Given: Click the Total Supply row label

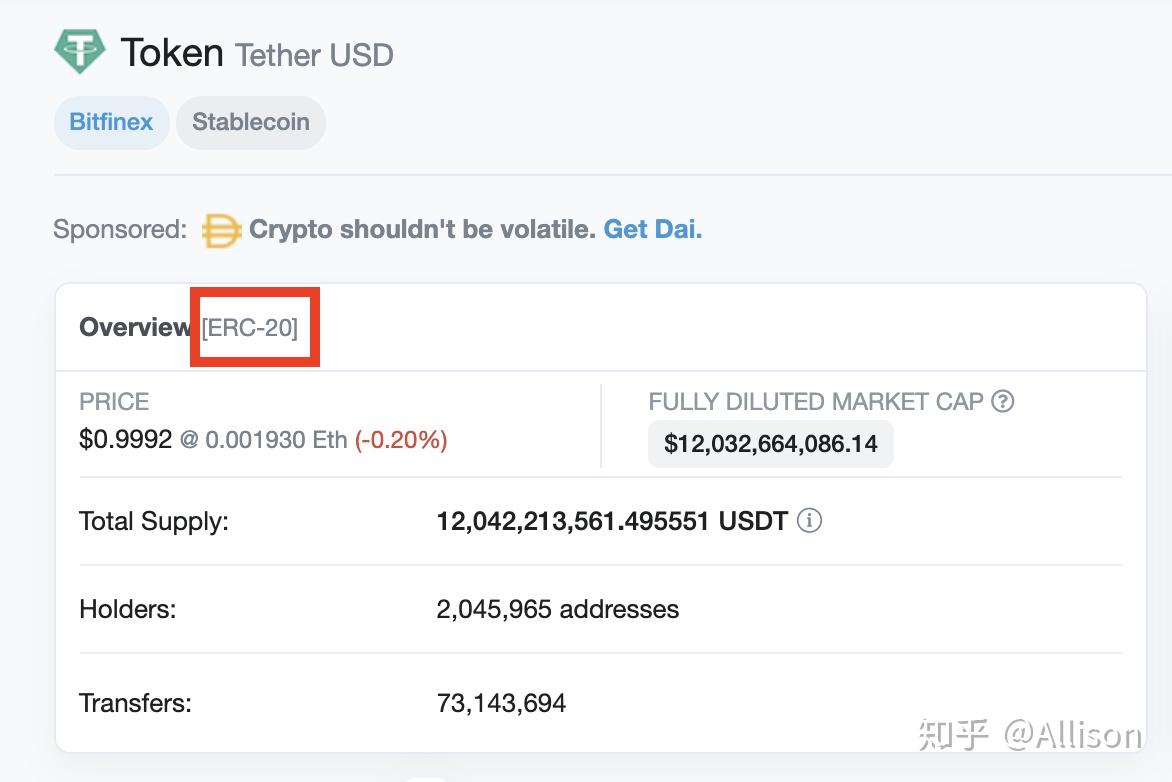Looking at the screenshot, I should tap(152, 520).
